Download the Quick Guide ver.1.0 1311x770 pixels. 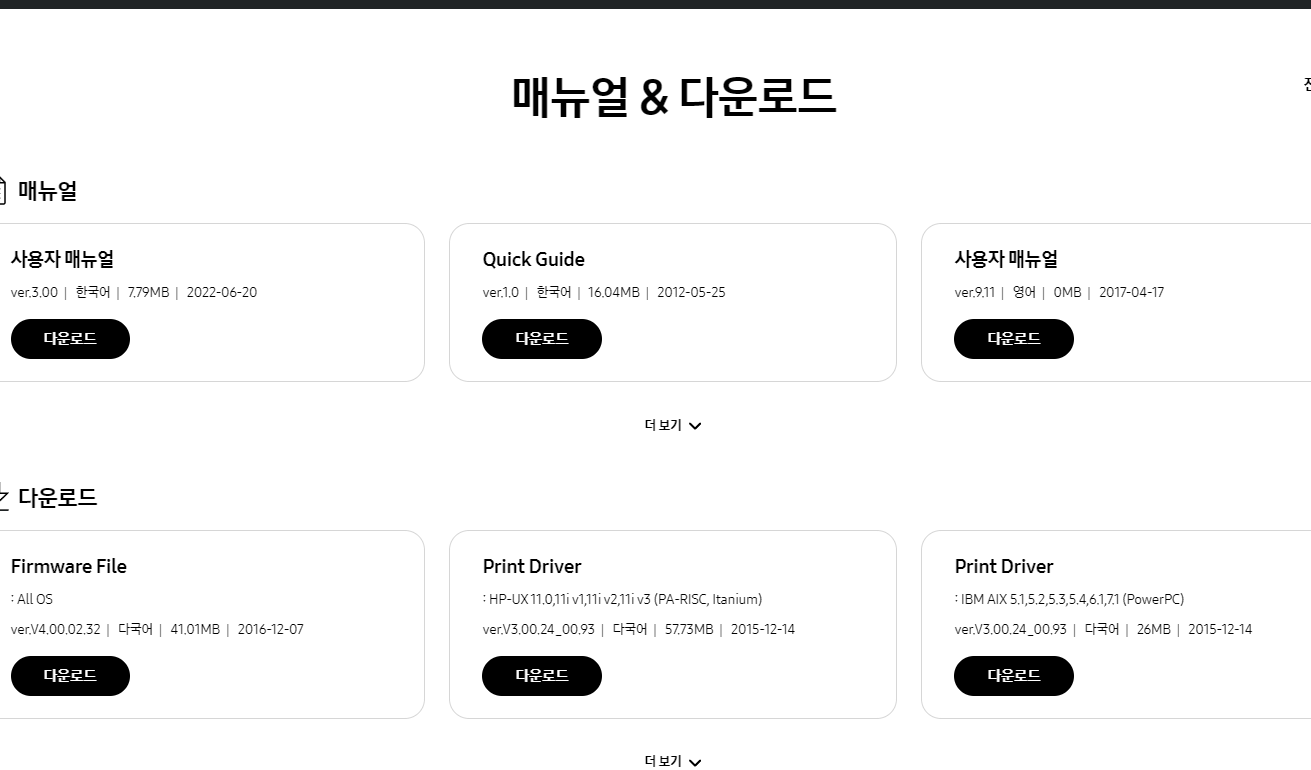tap(541, 338)
